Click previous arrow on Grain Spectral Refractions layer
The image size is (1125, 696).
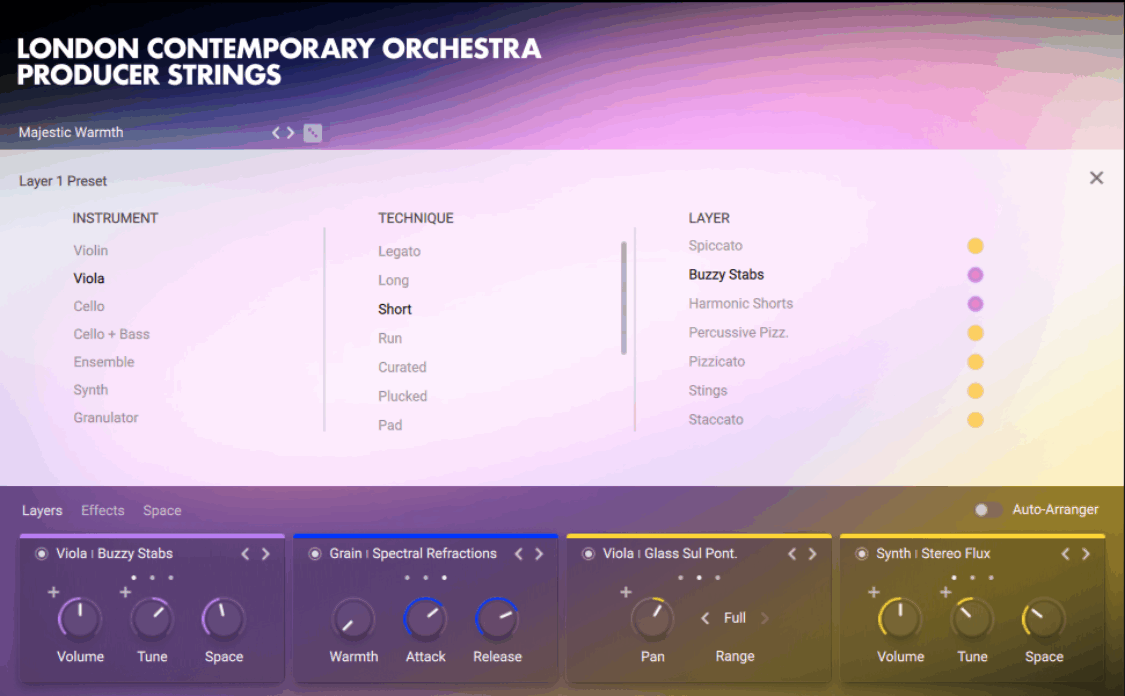point(518,554)
